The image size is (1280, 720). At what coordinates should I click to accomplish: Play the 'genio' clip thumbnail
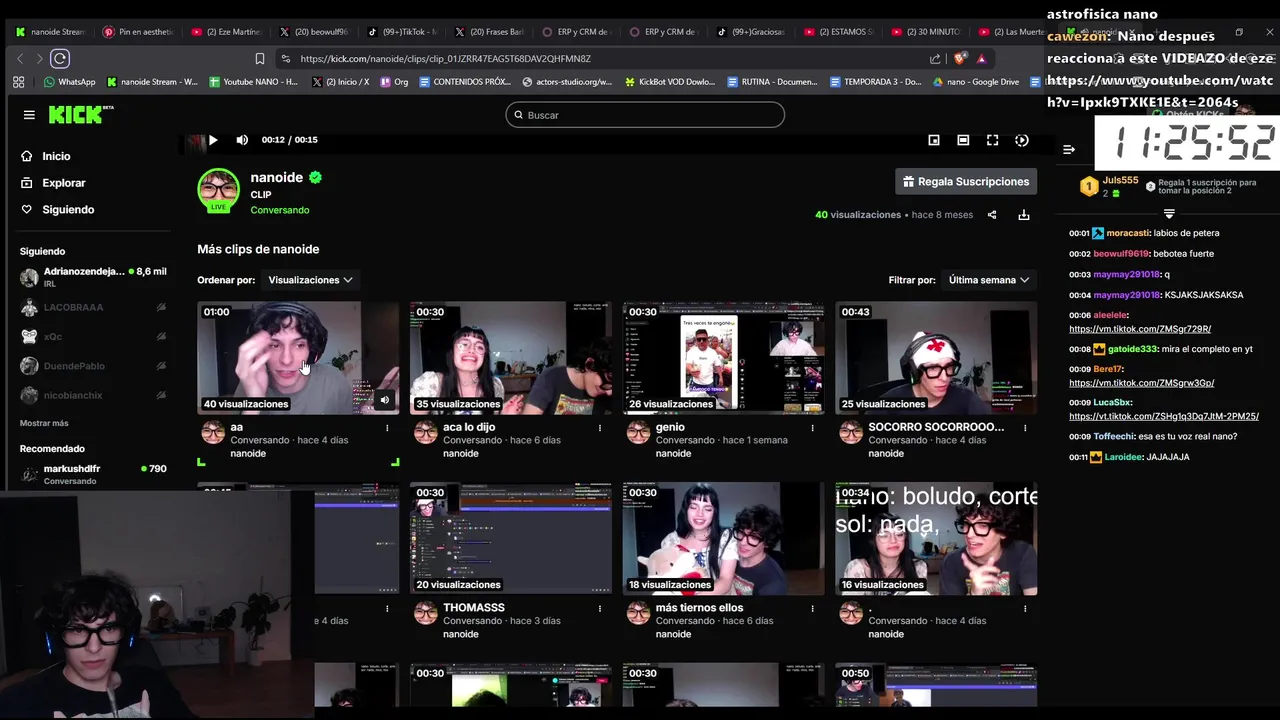(724, 358)
